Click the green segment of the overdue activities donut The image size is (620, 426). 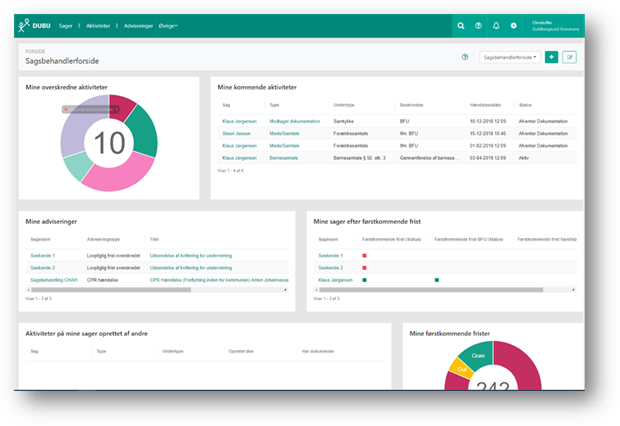pyautogui.click(x=144, y=129)
